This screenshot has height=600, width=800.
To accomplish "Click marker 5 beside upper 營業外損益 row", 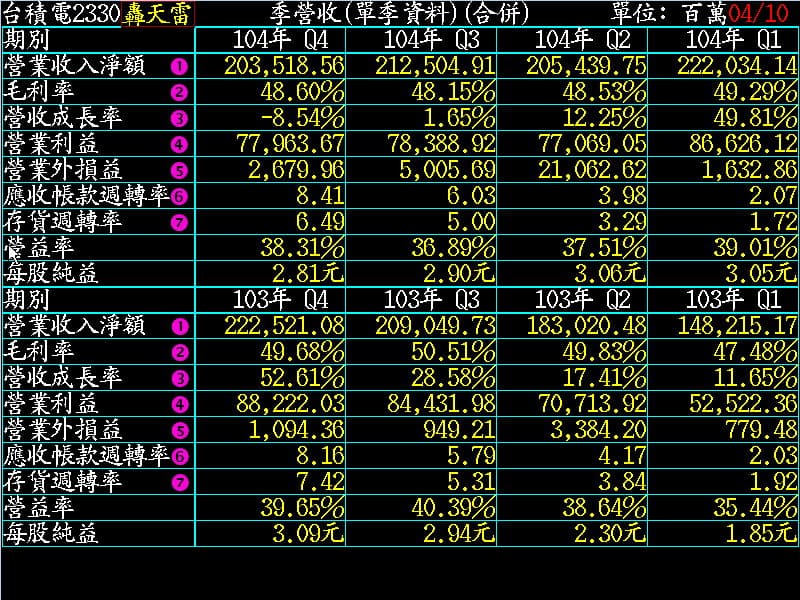I will pos(179,170).
